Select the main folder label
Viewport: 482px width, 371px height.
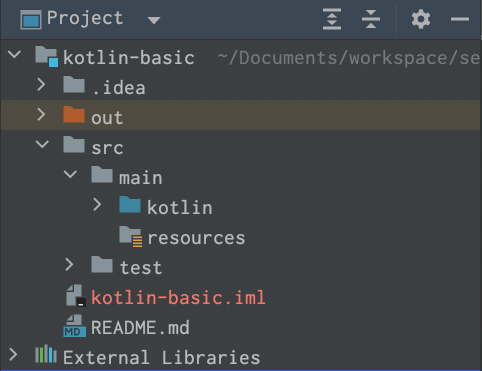[141, 178]
